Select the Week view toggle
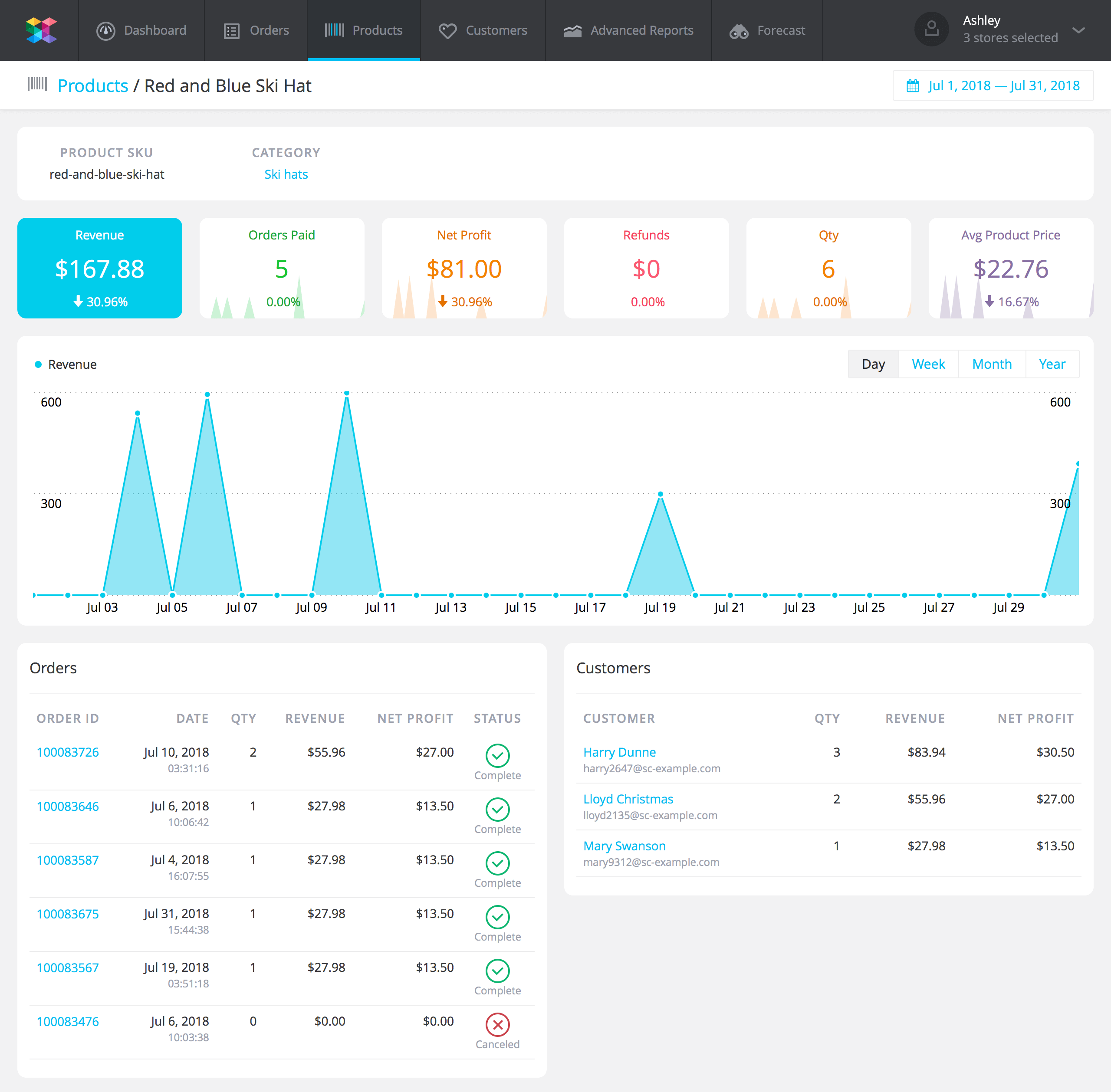 coord(928,363)
